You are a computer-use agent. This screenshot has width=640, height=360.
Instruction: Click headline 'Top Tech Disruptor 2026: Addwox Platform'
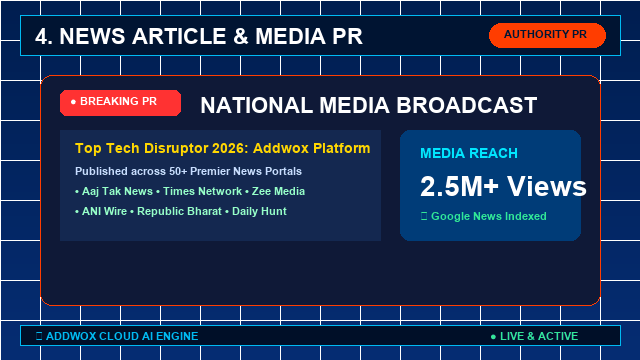click(x=222, y=148)
